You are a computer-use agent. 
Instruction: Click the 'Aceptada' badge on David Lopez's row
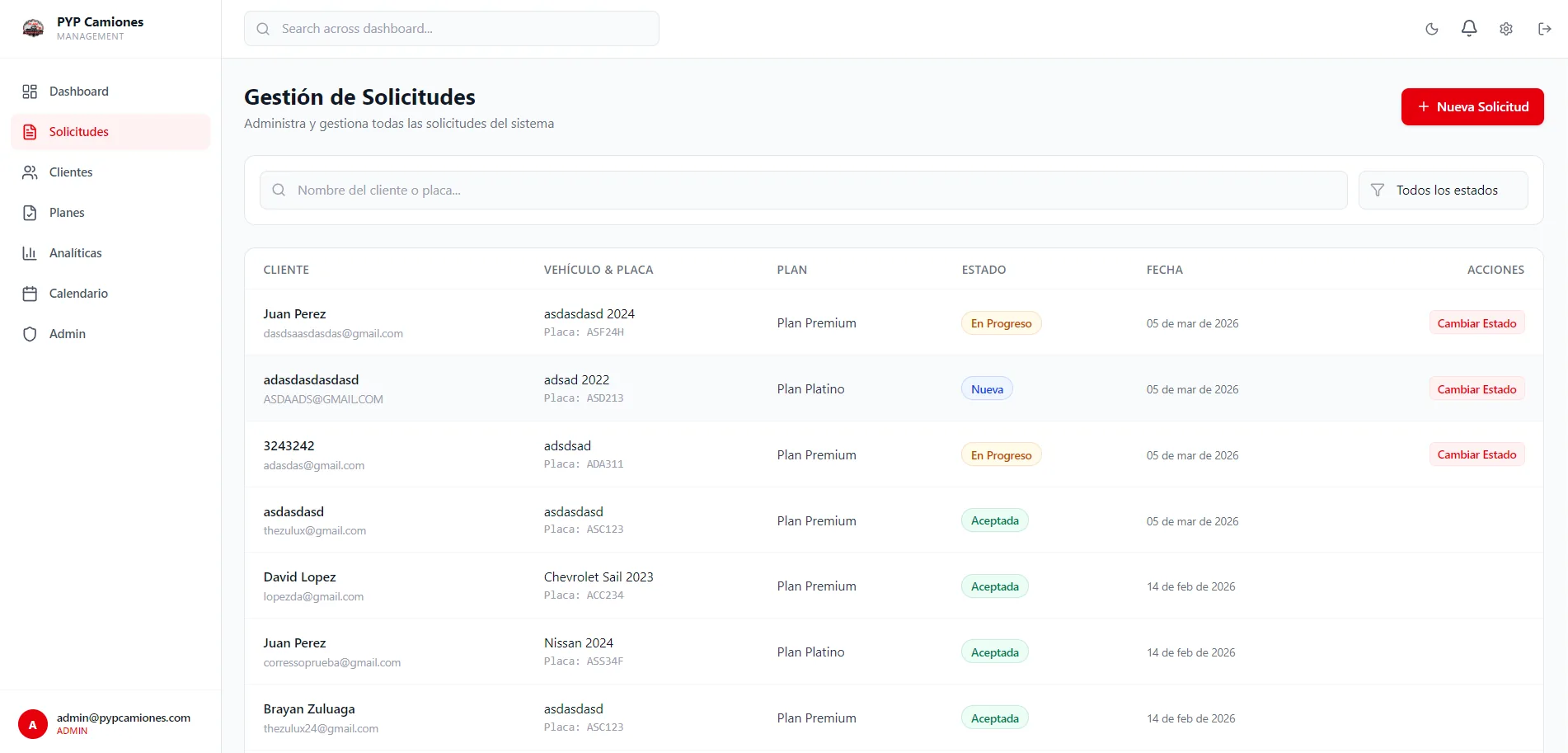(994, 586)
